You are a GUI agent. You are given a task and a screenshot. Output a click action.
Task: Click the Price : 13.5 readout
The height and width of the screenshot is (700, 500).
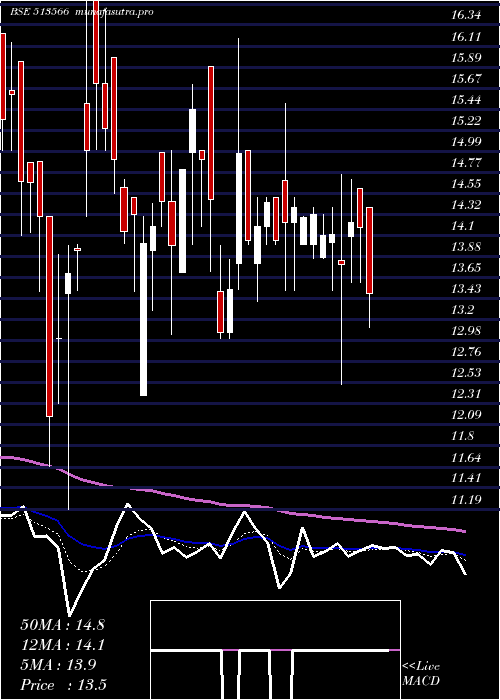63,685
